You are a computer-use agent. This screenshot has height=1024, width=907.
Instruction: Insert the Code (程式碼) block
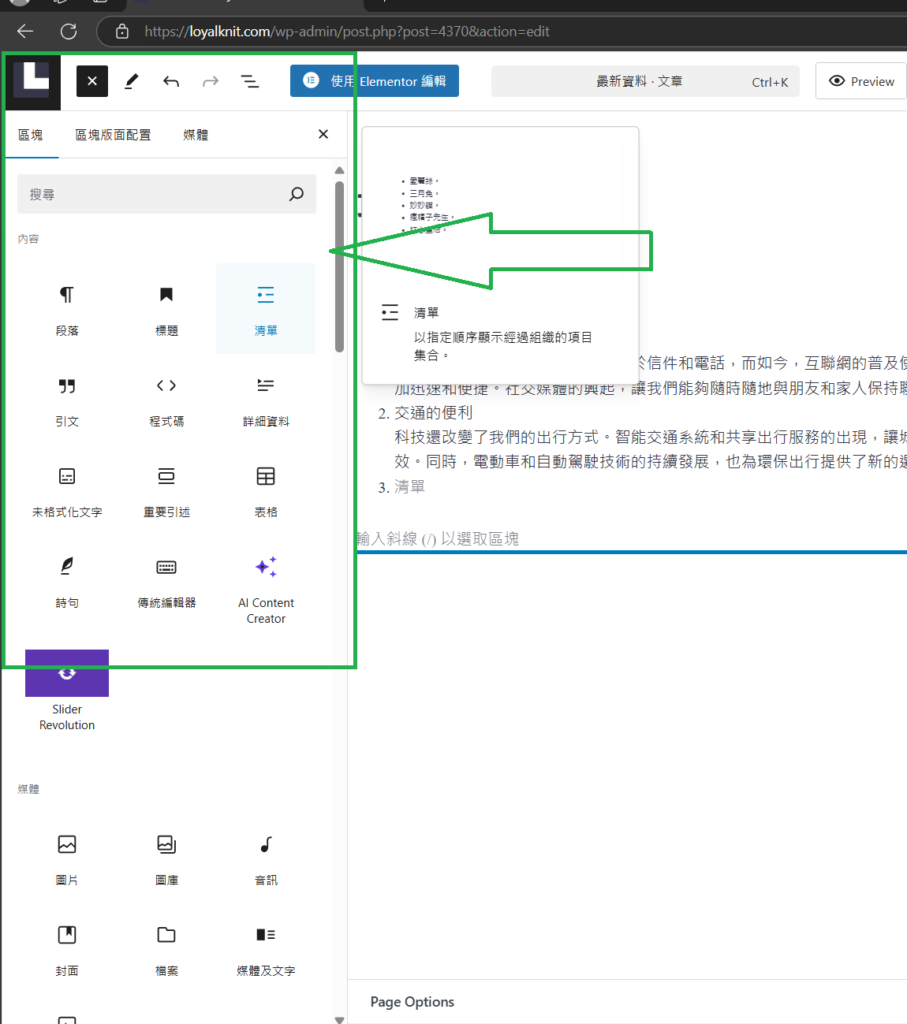coord(166,400)
